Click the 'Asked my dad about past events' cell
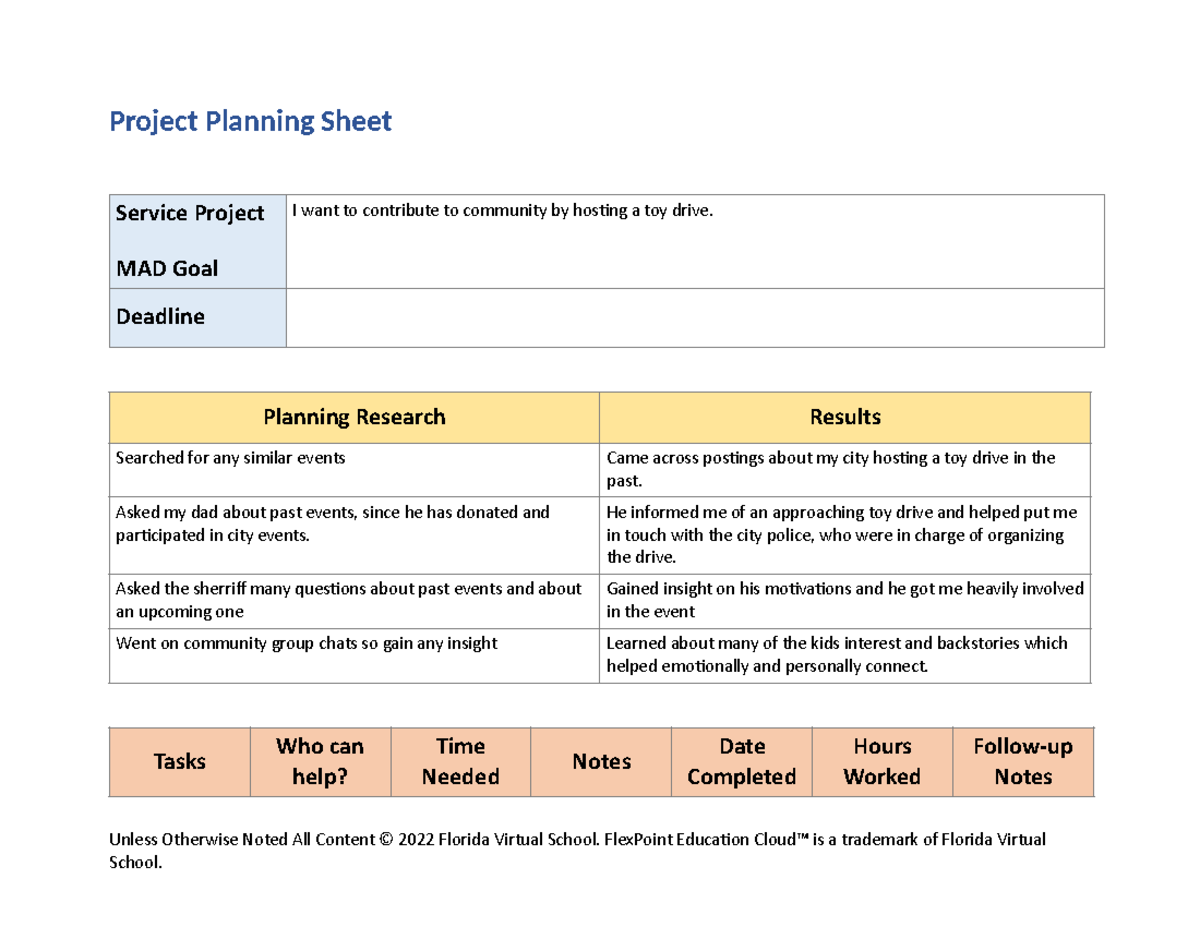 (354, 535)
